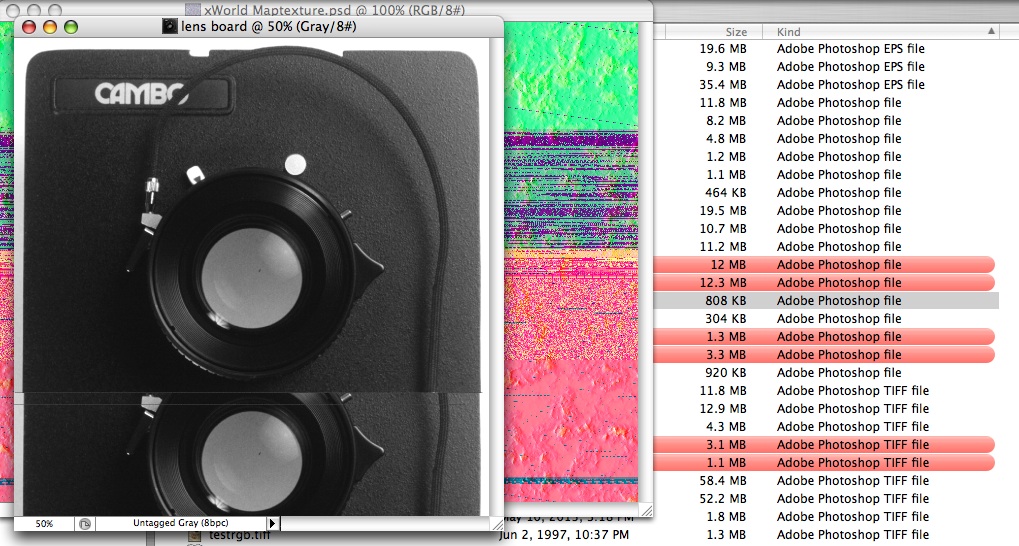Image resolution: width=1019 pixels, height=546 pixels.
Task: Click the lens board document proxy icon
Action: pos(170,26)
